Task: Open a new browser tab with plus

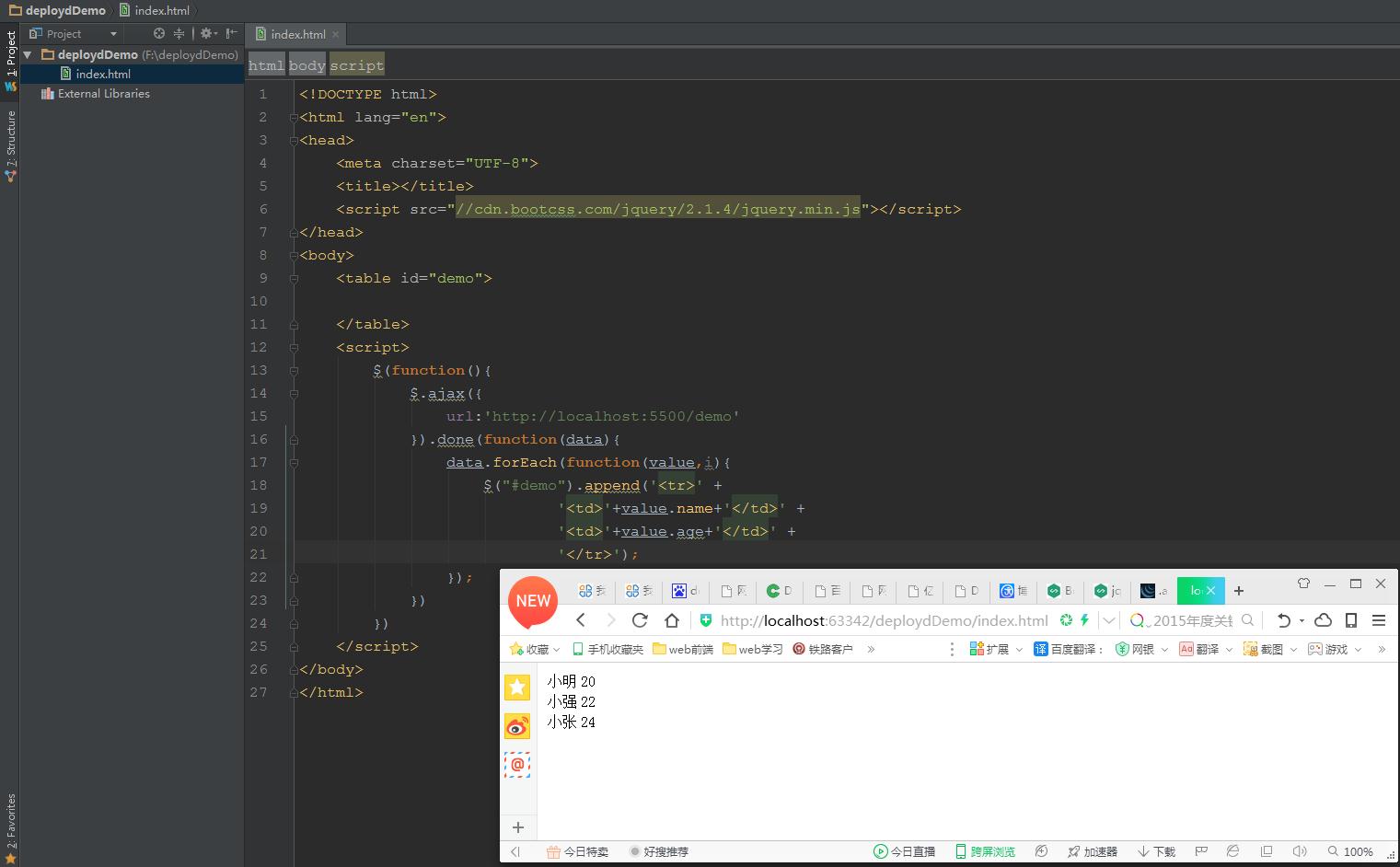Action: (1239, 590)
